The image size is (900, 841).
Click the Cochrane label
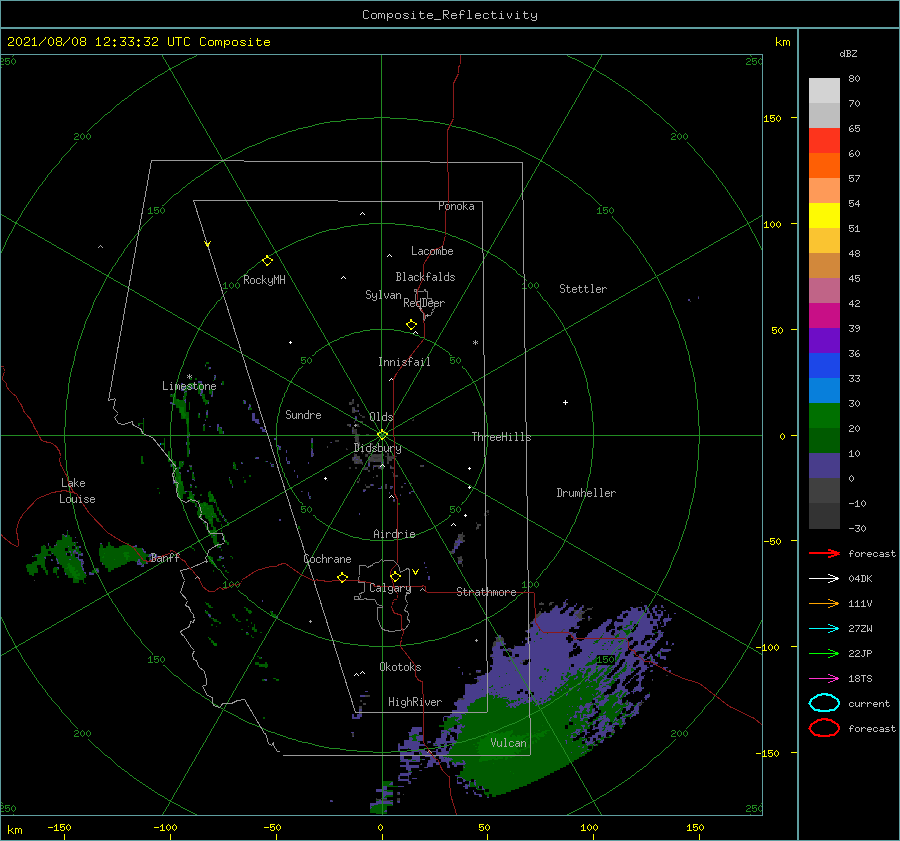[x=327, y=559]
